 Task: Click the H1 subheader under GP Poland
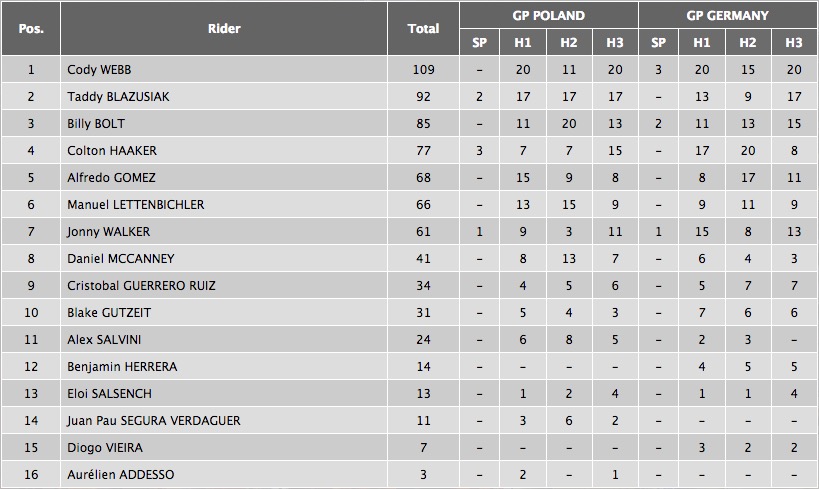coord(523,42)
